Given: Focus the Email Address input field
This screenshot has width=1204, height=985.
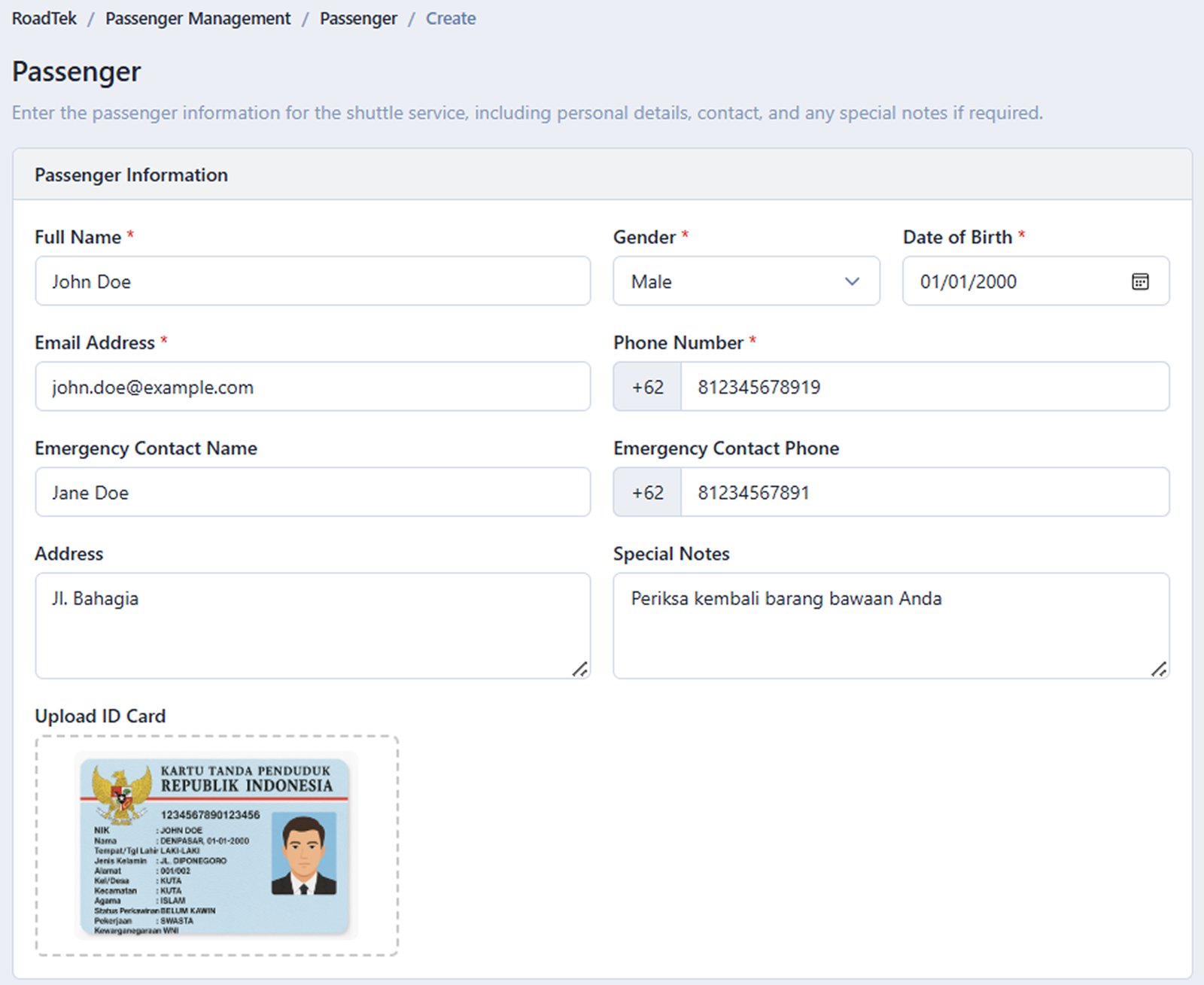Looking at the screenshot, I should [x=312, y=387].
